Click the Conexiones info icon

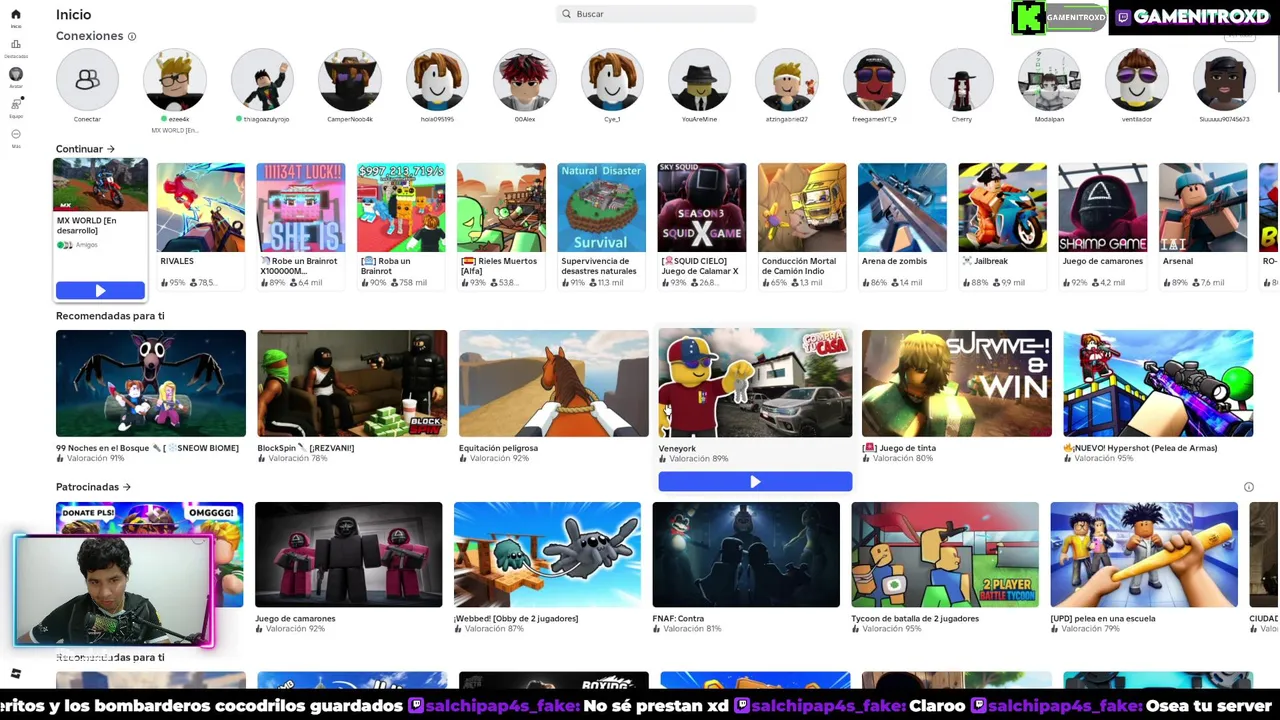click(x=132, y=36)
